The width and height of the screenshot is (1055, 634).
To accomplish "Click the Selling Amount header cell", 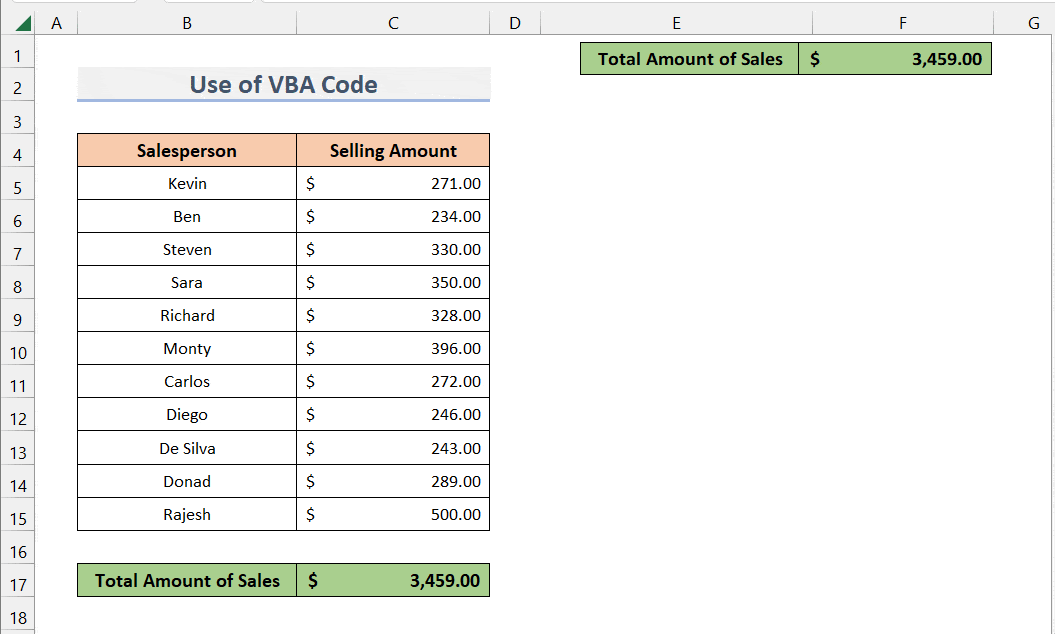I will point(393,150).
